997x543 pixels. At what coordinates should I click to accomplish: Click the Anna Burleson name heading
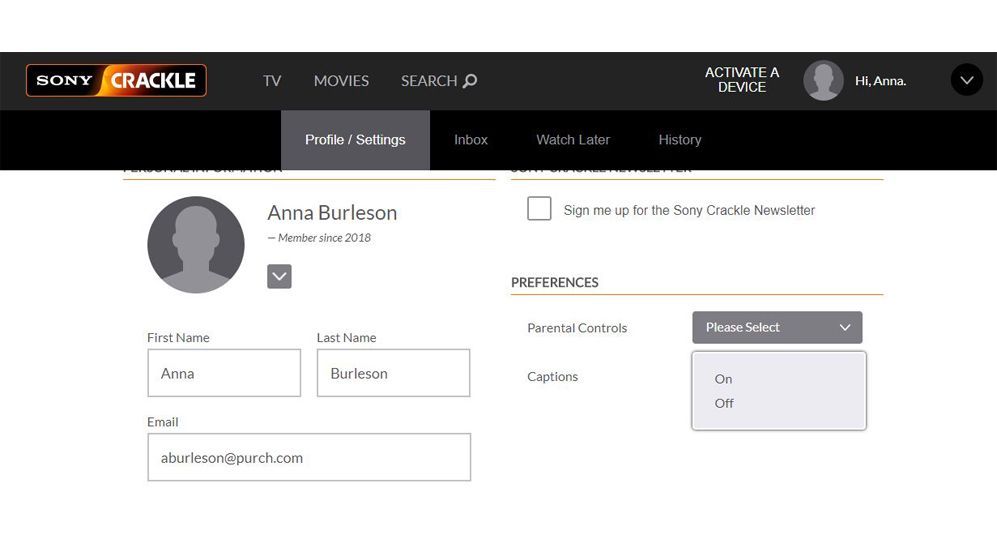(x=332, y=212)
